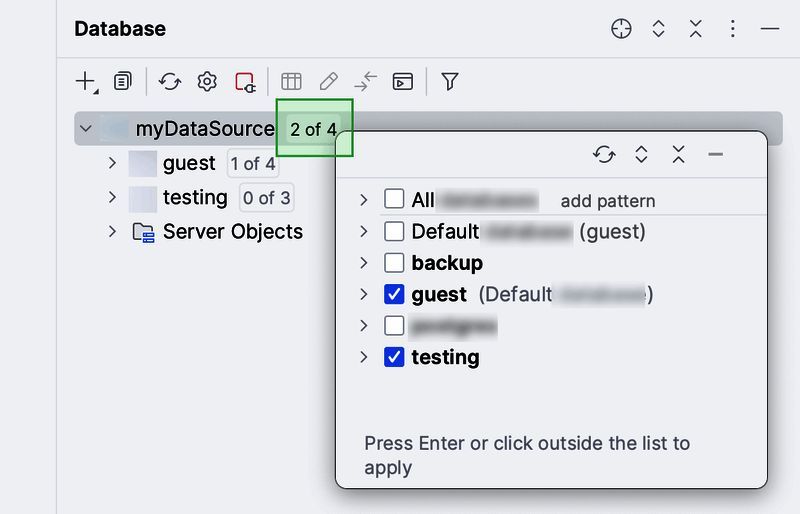Open the panel's three-dot options menu

click(x=732, y=29)
